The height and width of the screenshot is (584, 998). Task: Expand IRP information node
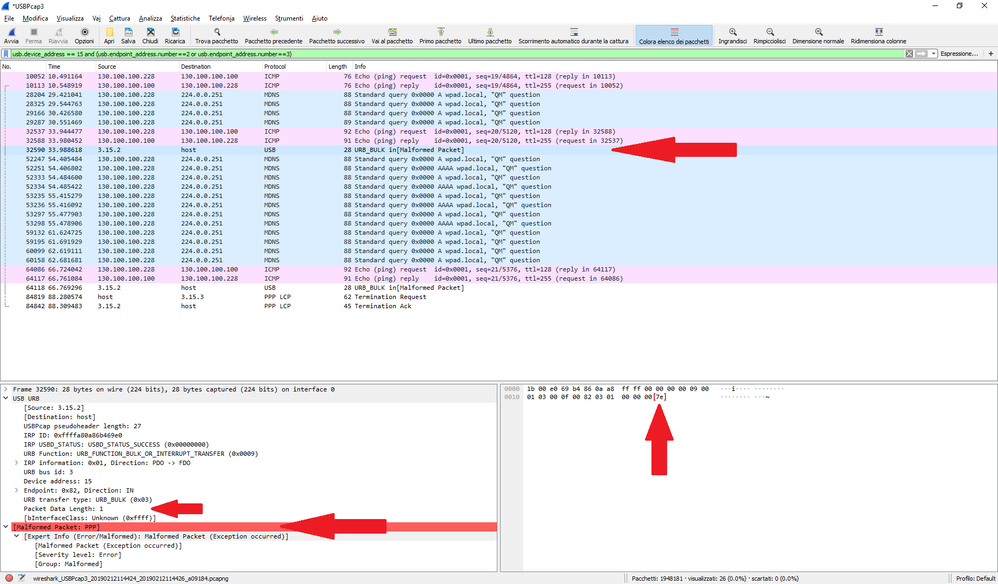click(17, 463)
